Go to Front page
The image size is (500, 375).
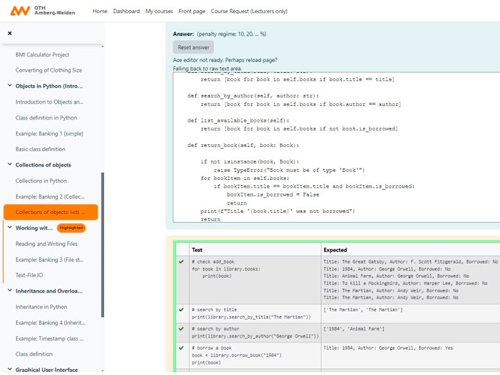click(x=192, y=11)
